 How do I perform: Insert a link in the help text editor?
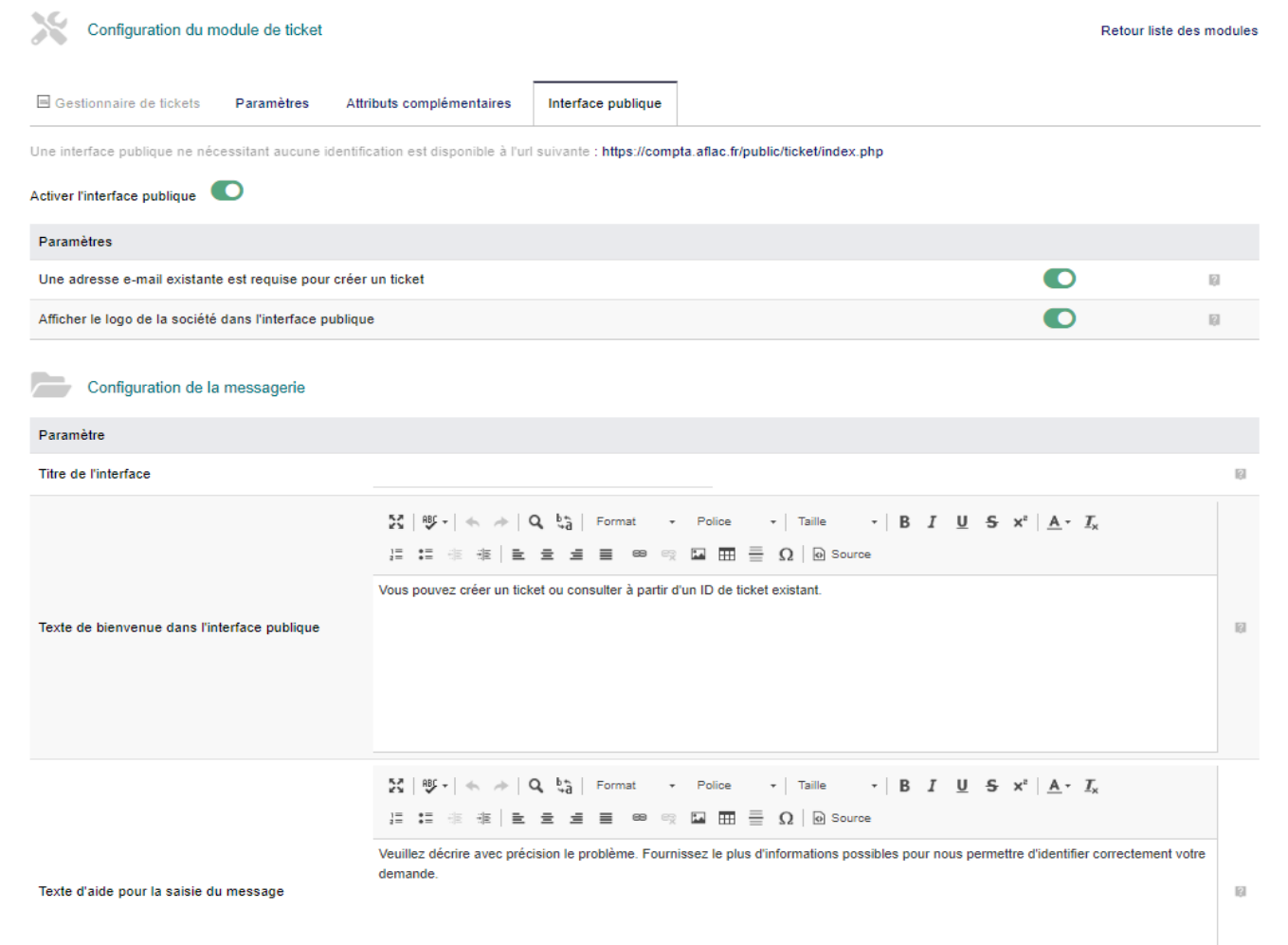[640, 818]
